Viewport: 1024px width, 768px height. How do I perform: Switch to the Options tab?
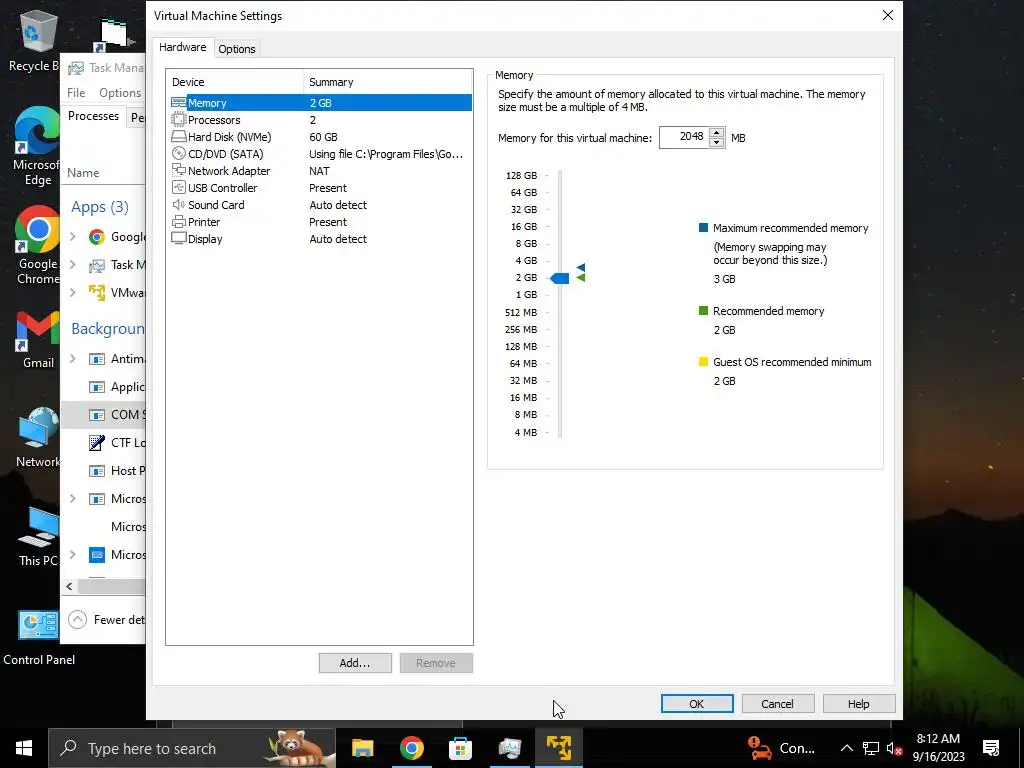[x=236, y=49]
